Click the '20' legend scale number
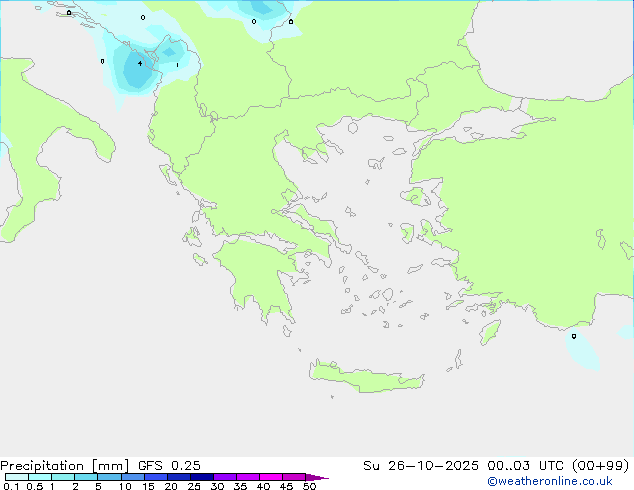The height and width of the screenshot is (490, 634). [171, 486]
